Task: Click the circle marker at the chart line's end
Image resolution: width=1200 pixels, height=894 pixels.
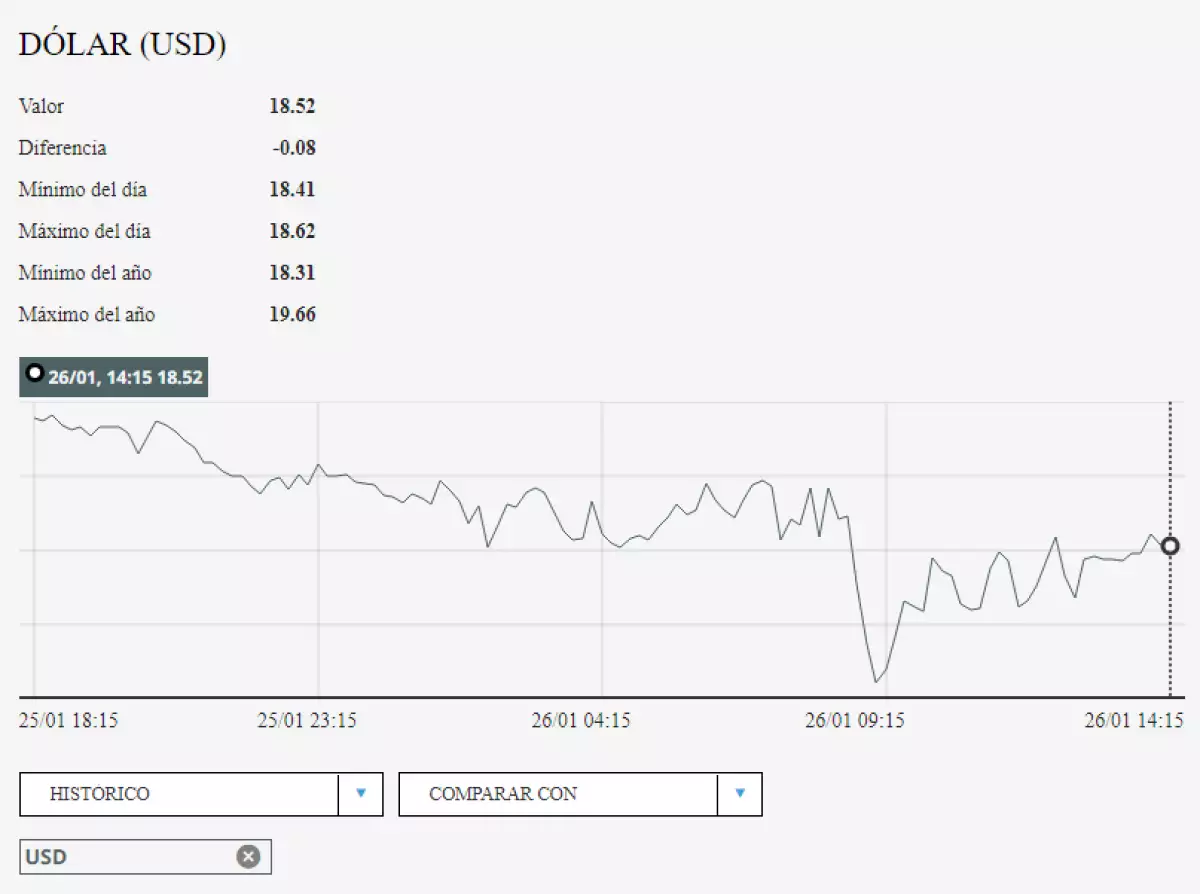Action: [x=1170, y=546]
